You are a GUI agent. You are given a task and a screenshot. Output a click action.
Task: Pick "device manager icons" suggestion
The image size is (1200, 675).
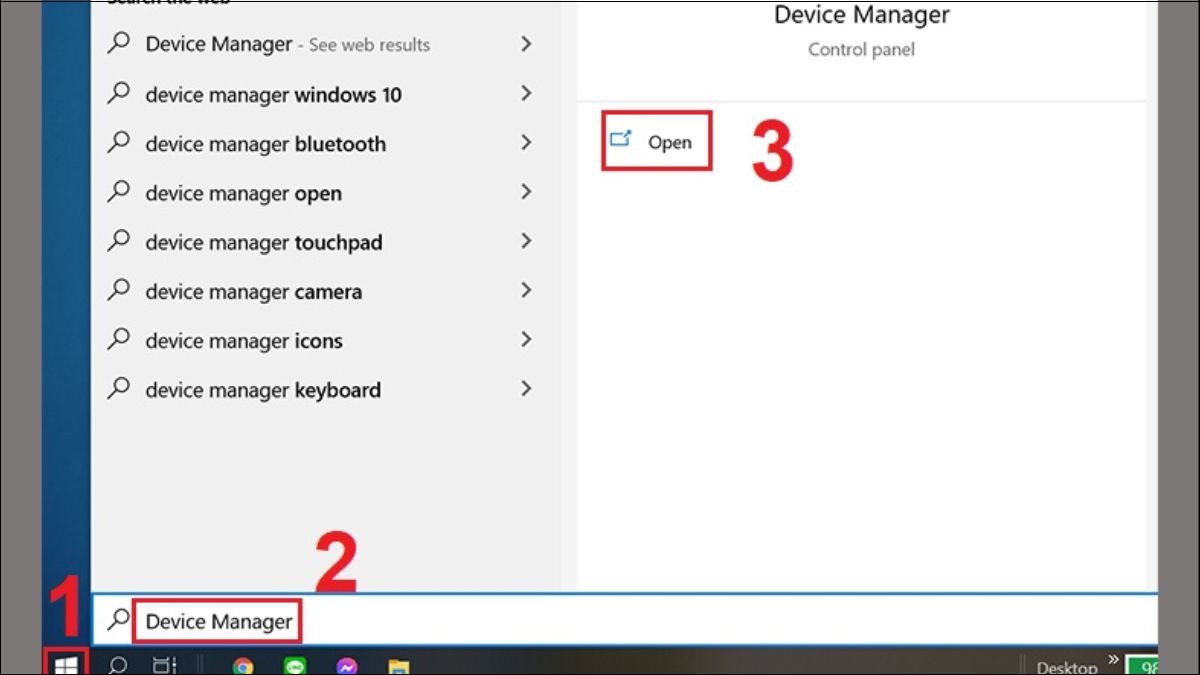click(x=325, y=340)
